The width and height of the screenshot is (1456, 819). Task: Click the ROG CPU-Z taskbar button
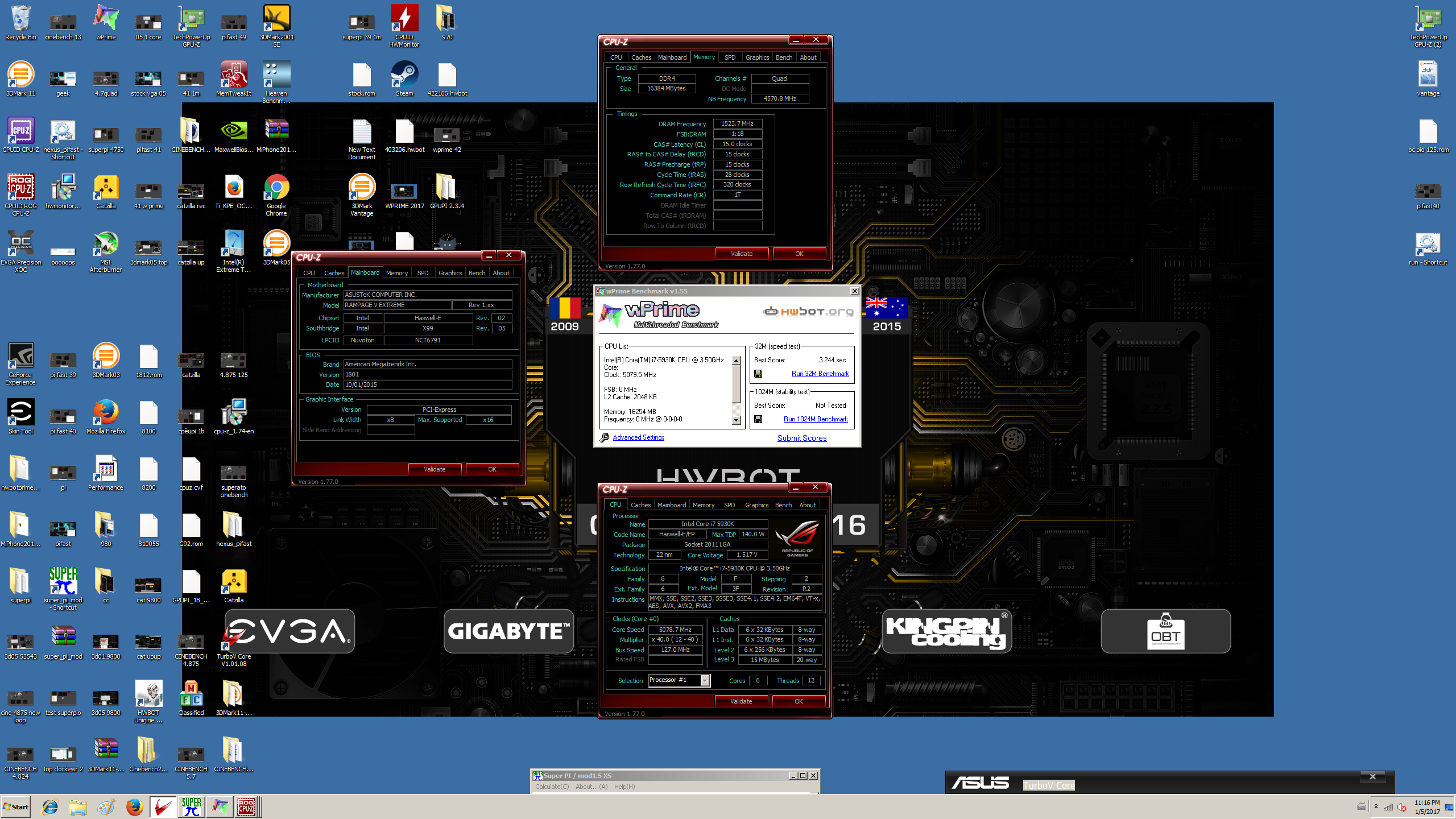247,806
